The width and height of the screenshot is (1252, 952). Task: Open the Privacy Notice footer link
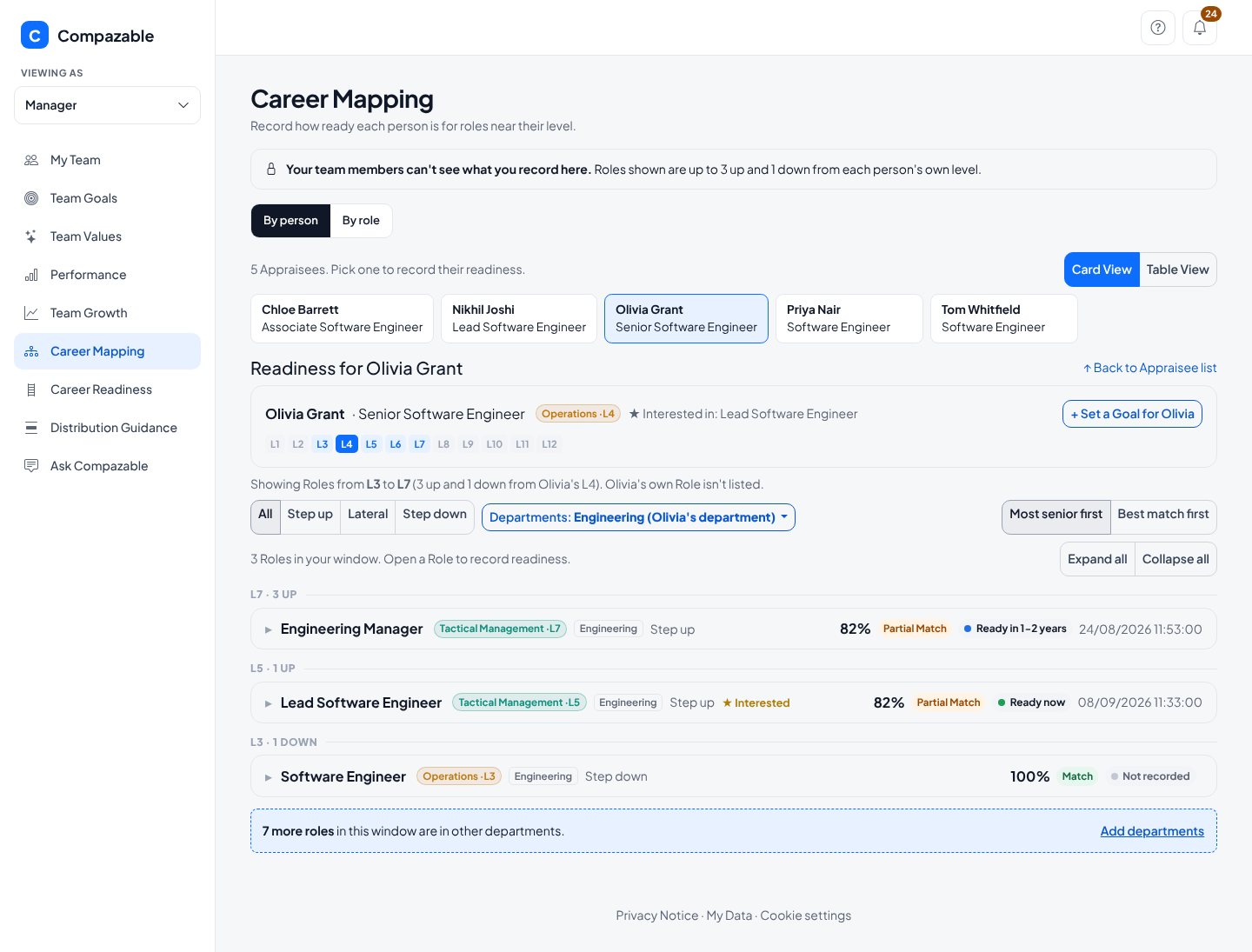click(x=657, y=915)
